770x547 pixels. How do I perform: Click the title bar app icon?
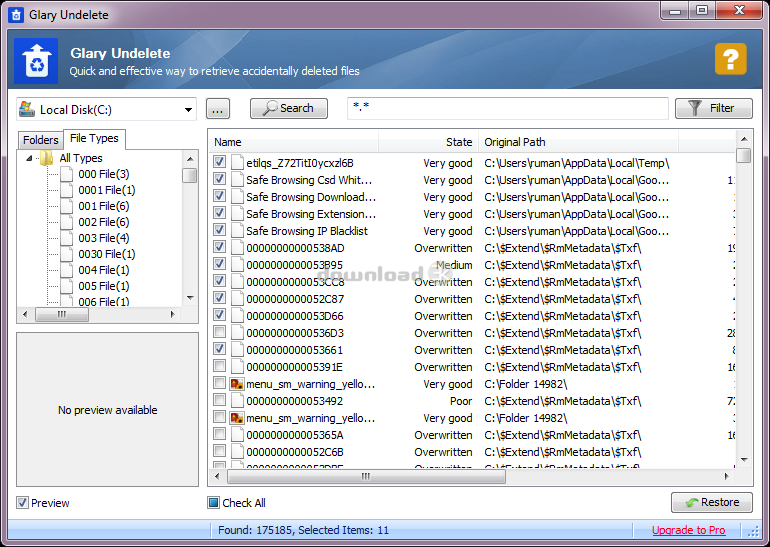click(x=16, y=15)
